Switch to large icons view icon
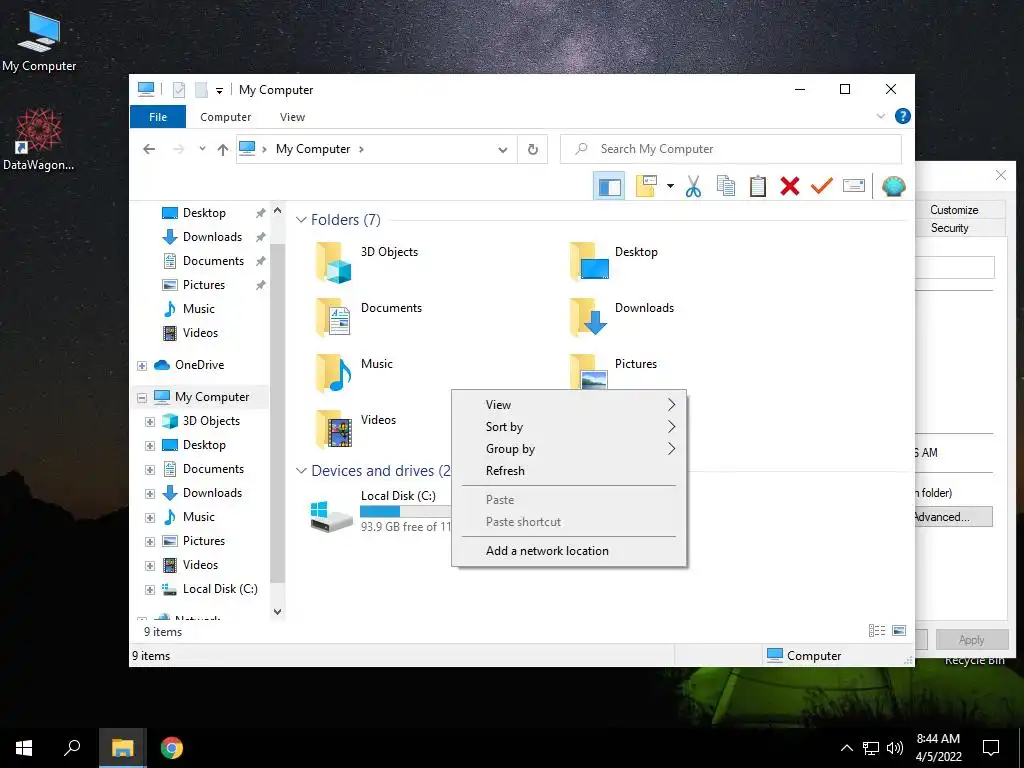 pos(899,630)
